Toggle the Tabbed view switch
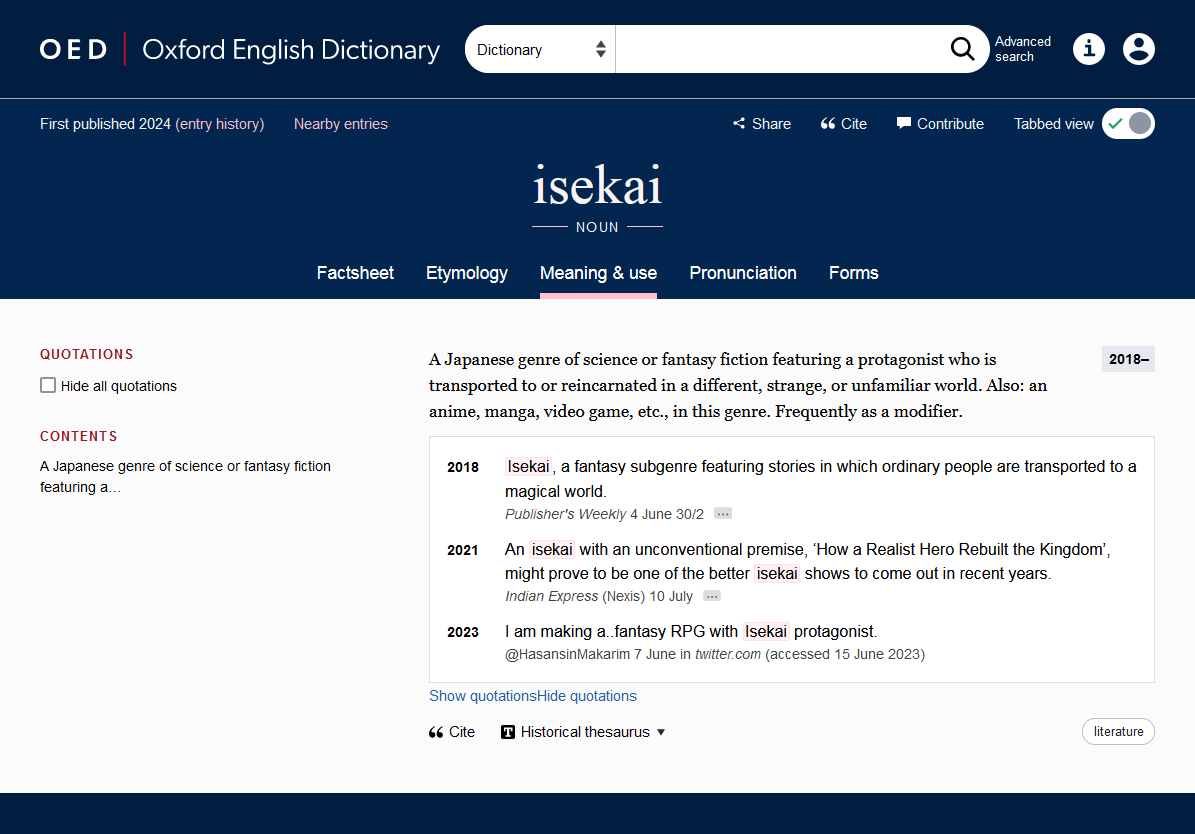The image size is (1195, 834). coord(1128,124)
